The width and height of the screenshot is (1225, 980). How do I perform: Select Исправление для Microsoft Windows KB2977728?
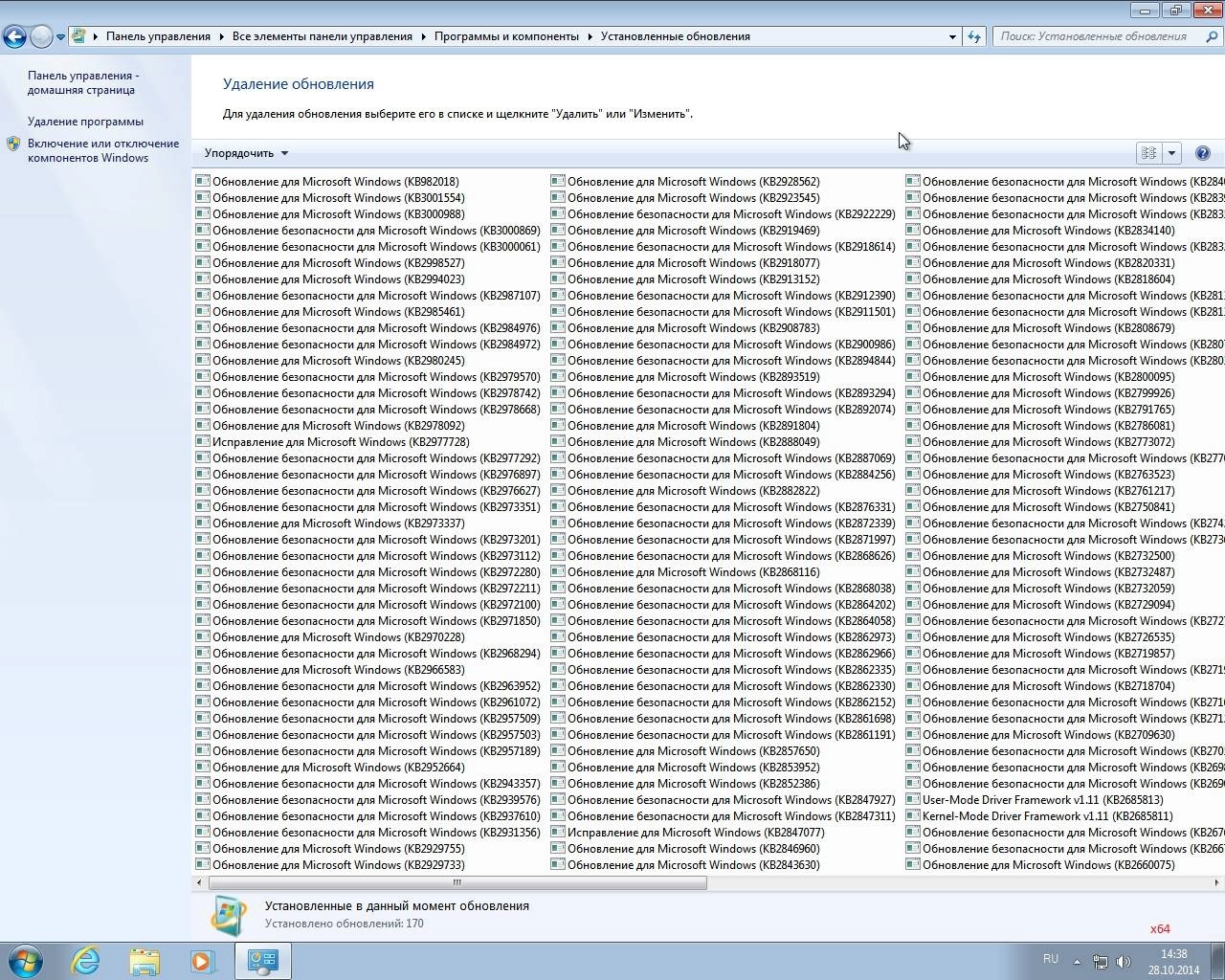[332, 441]
